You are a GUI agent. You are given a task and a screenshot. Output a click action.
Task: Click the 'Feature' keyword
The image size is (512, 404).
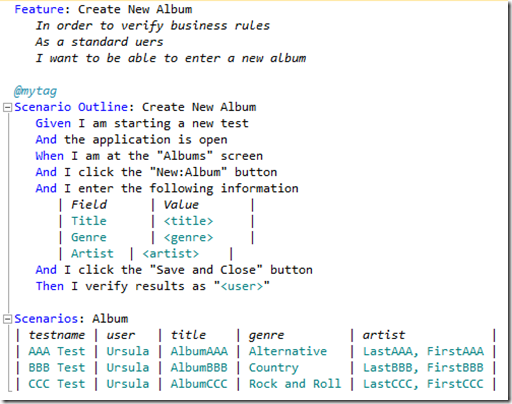click(39, 9)
